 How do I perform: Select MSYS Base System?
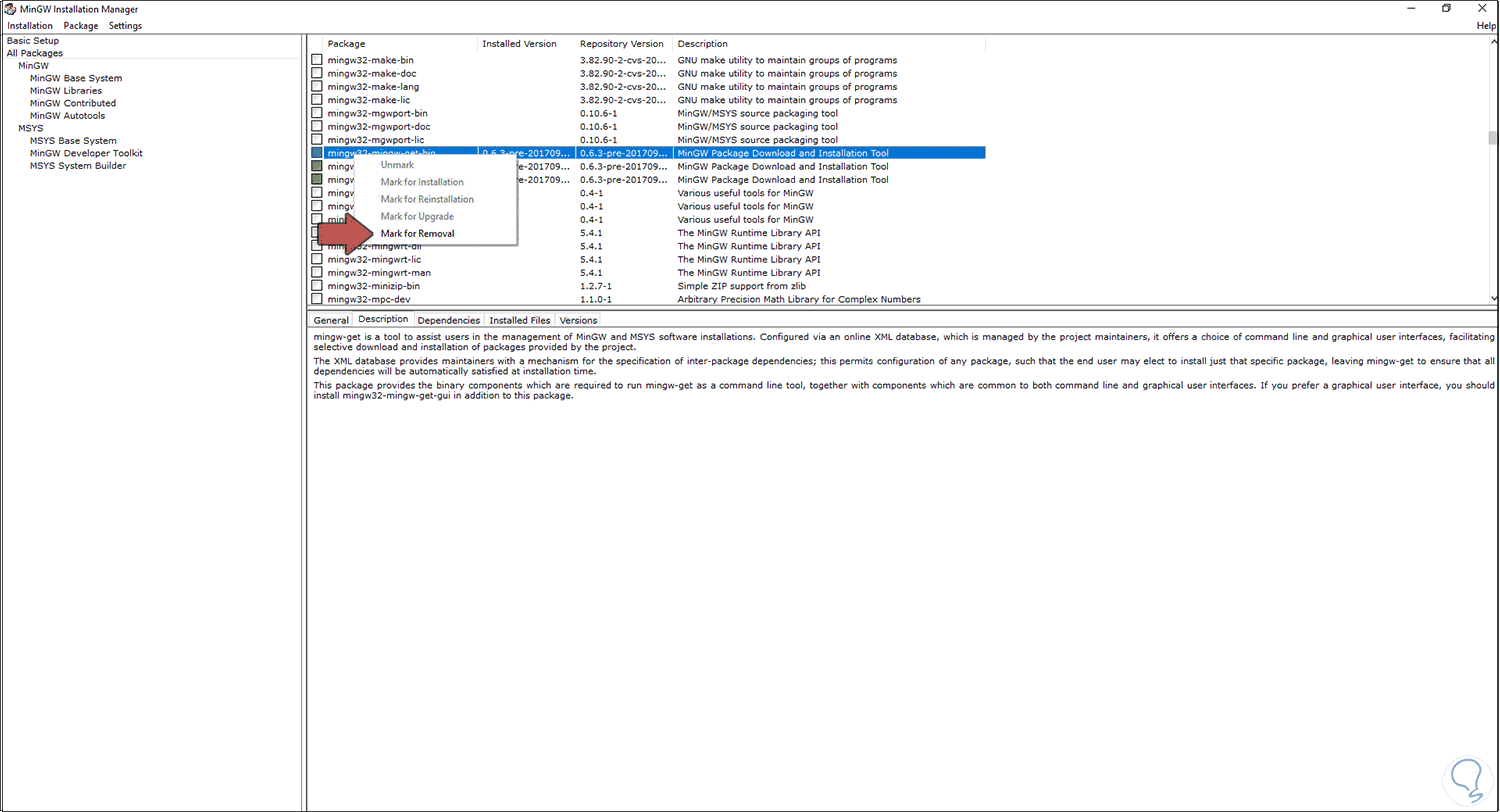(73, 140)
